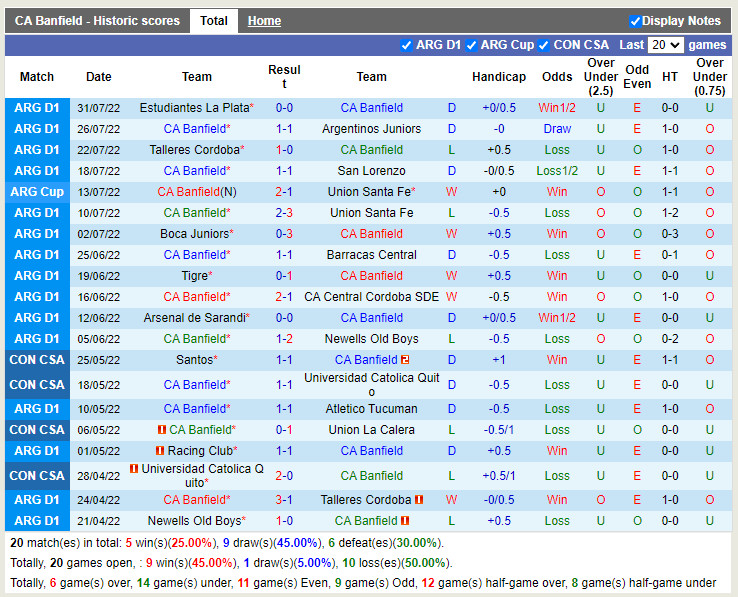Viewport: 738px width, 597px height.
Task: Select the Total tab
Action: [213, 21]
